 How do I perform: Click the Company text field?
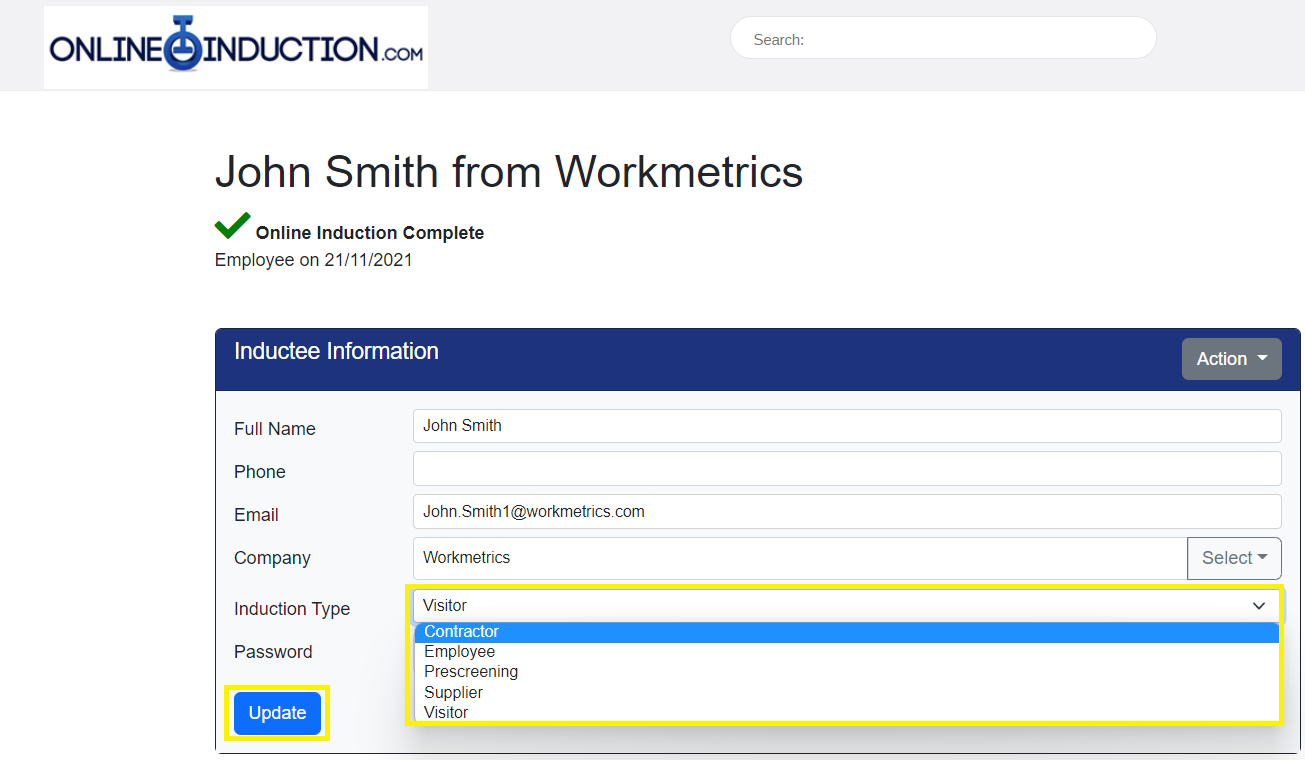coord(799,558)
